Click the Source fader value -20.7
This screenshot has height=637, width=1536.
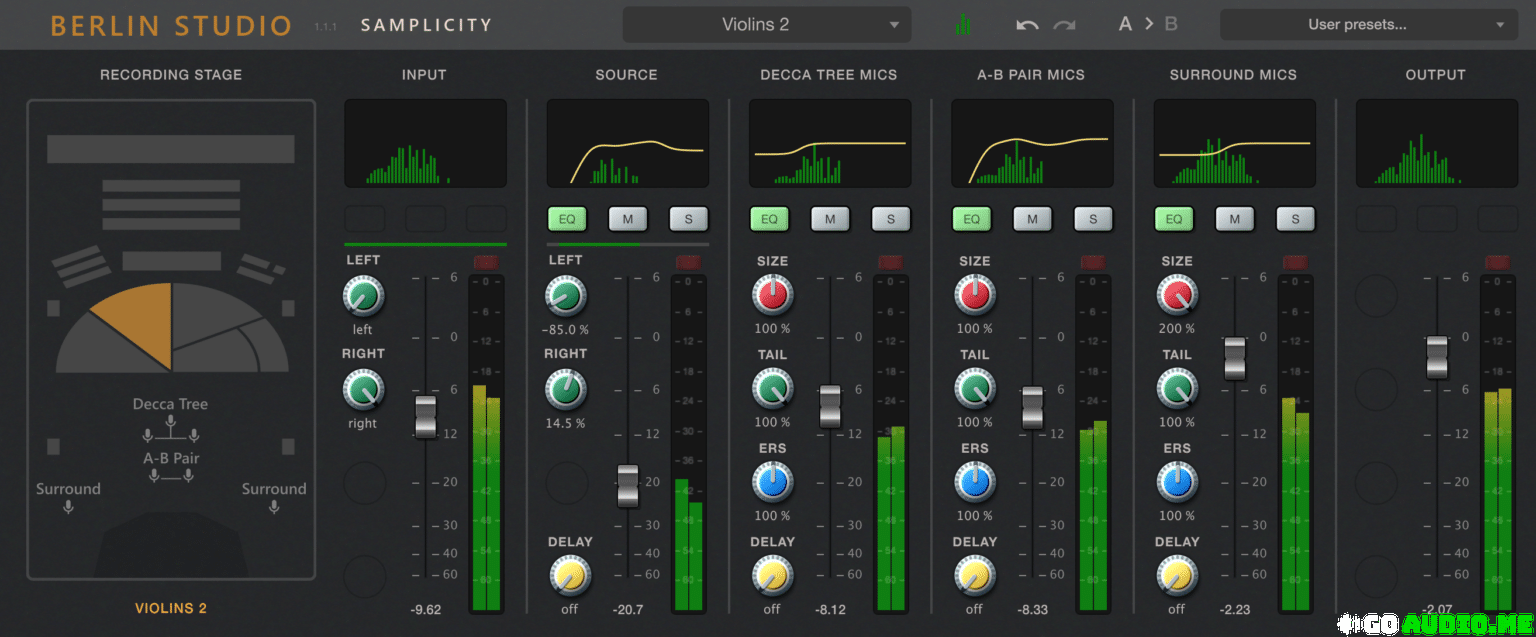tap(628, 609)
